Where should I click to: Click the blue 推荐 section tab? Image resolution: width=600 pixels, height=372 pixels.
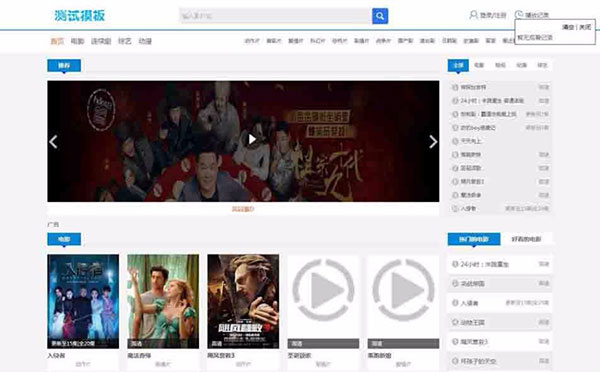(64, 65)
